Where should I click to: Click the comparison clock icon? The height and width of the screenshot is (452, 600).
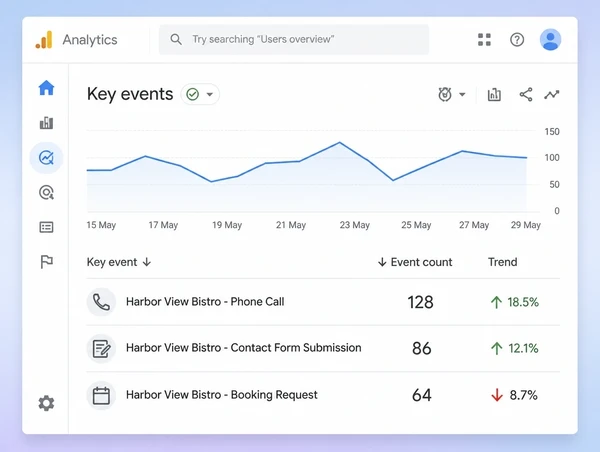point(445,94)
